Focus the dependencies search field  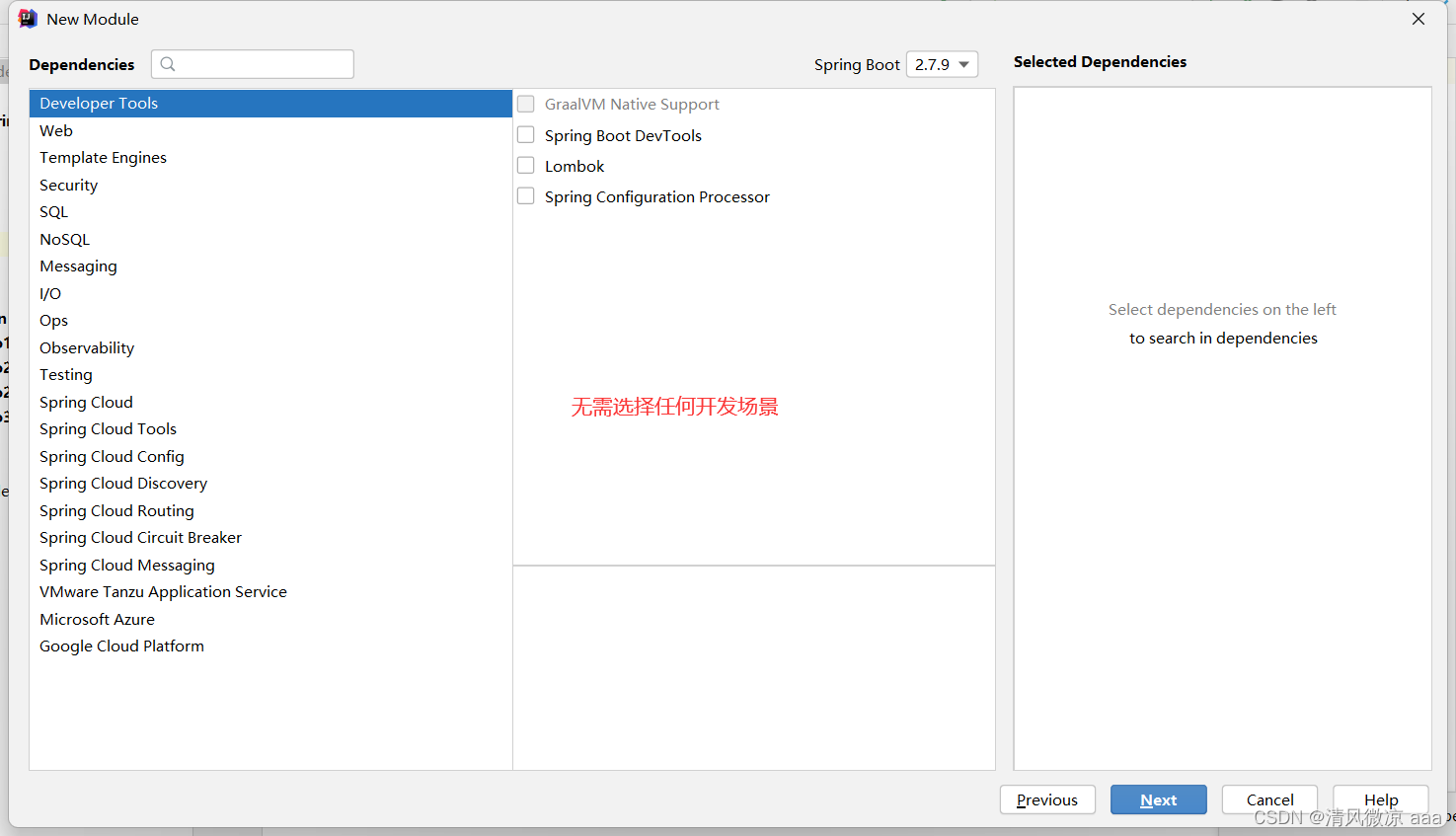[x=253, y=64]
